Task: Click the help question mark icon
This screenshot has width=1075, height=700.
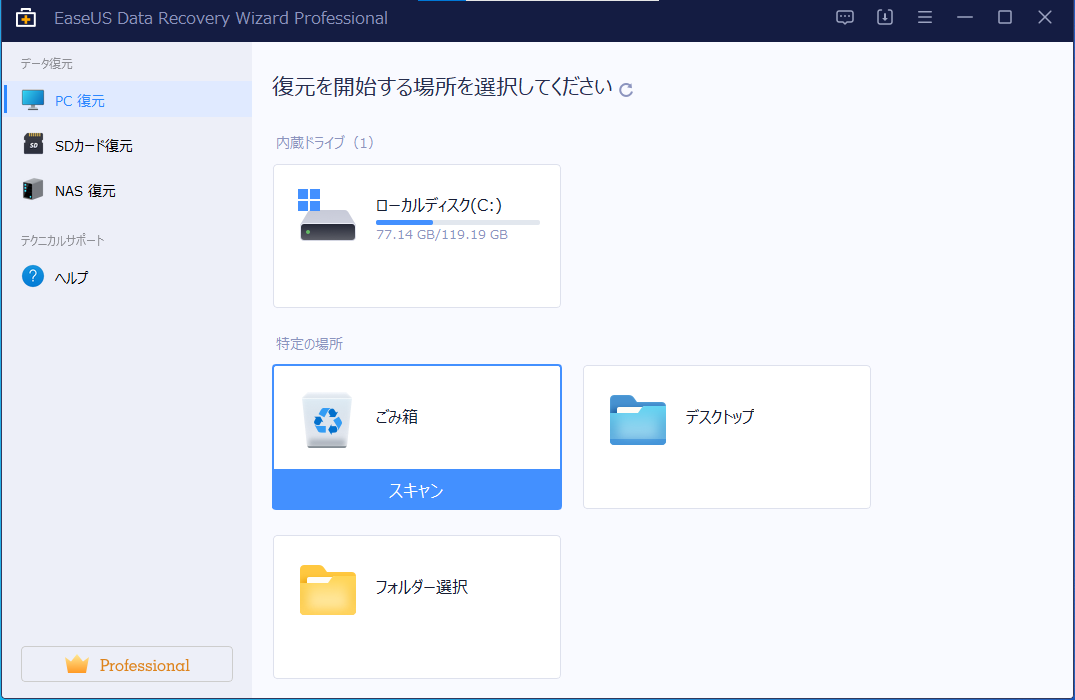Action: [x=33, y=276]
